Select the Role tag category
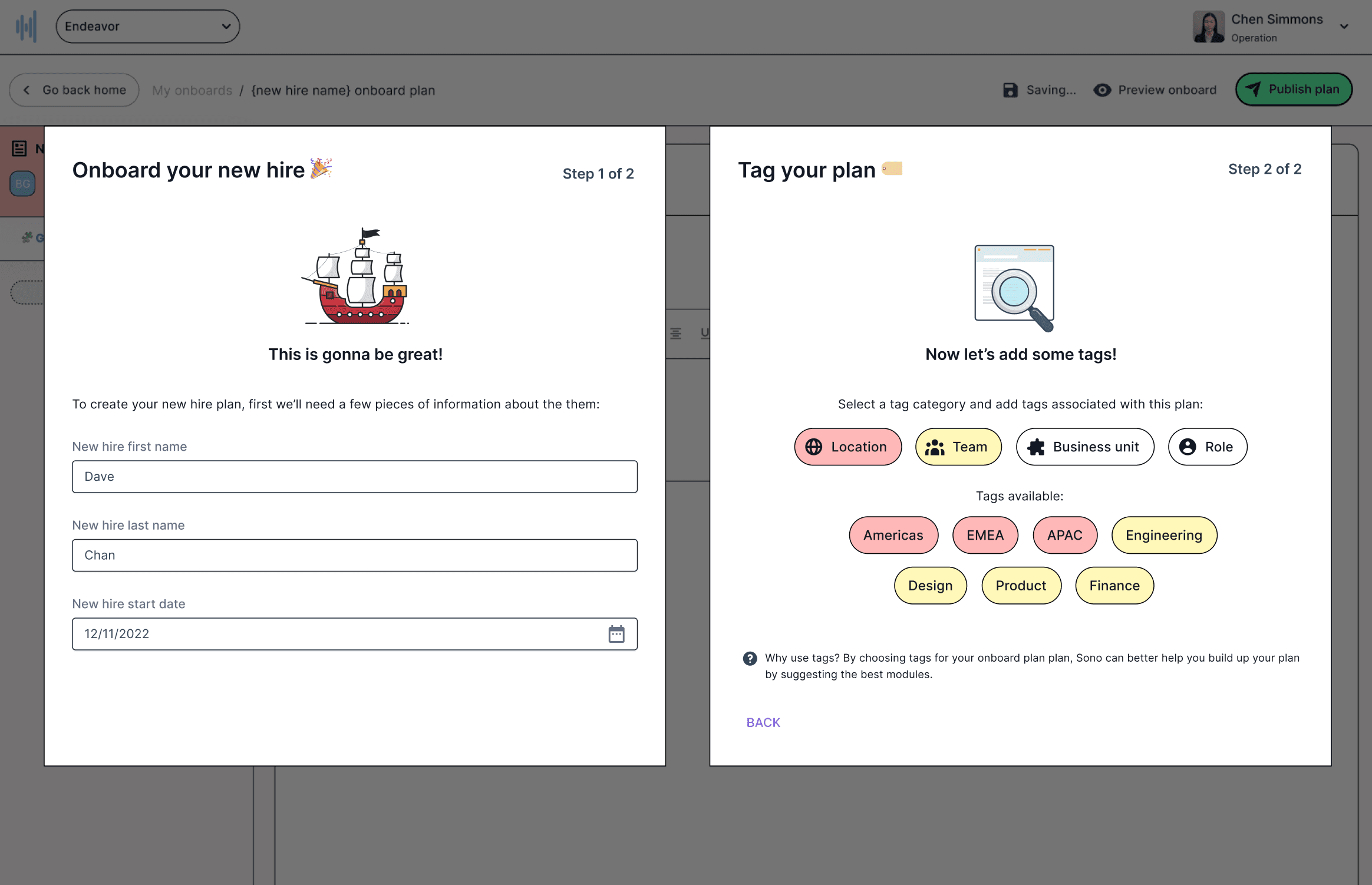 click(x=1207, y=447)
